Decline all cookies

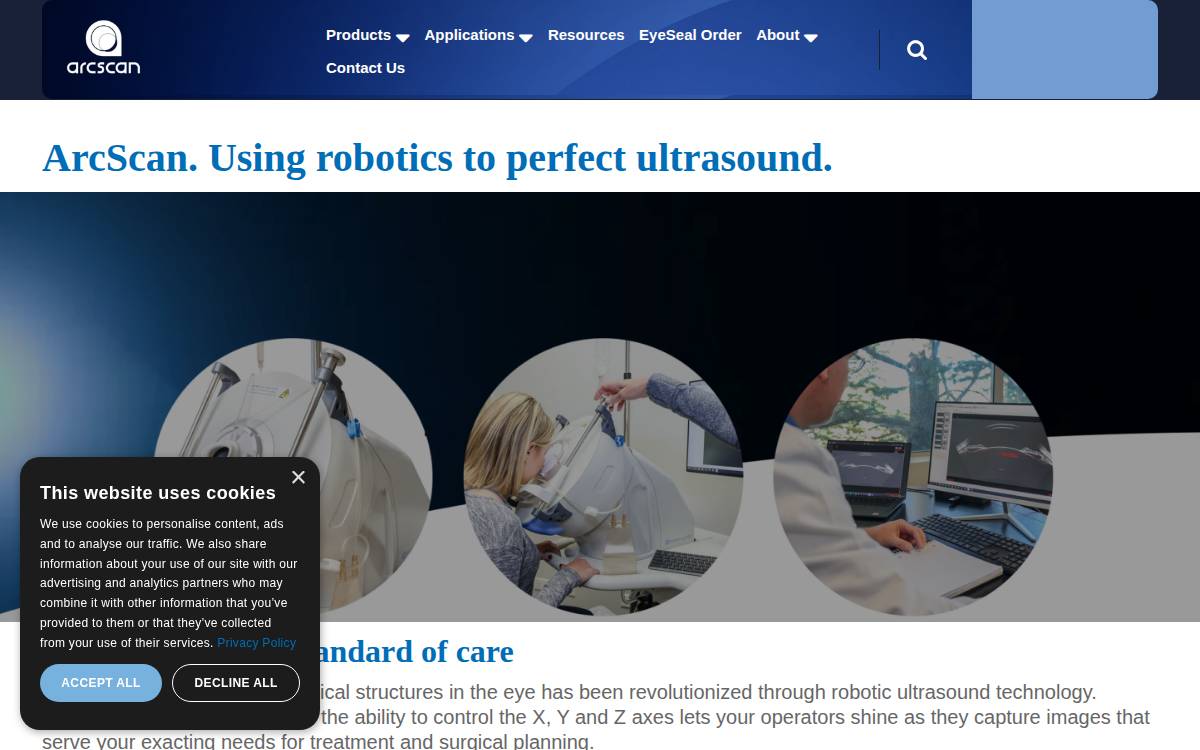tap(236, 683)
